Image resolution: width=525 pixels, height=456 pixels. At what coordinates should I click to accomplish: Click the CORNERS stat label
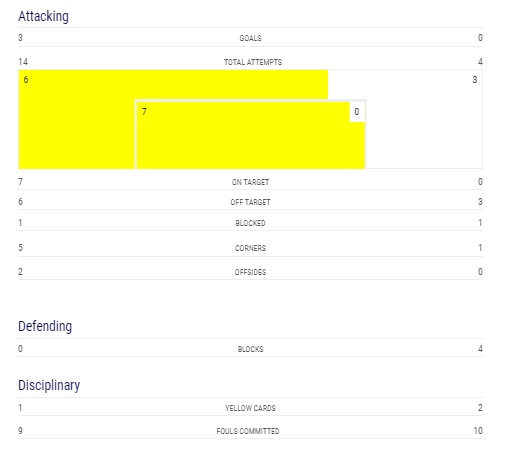[250, 248]
